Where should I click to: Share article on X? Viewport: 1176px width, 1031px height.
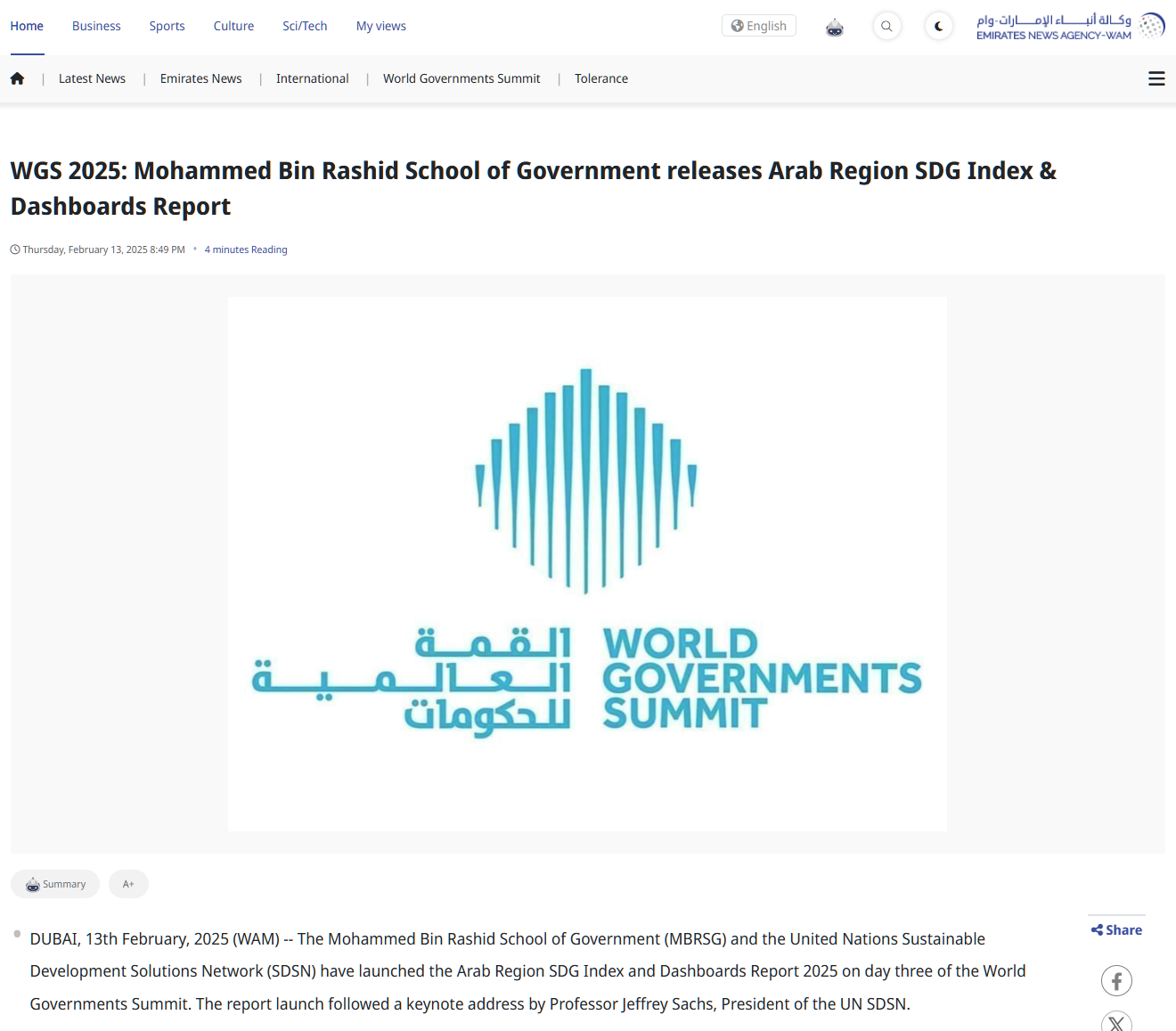(x=1116, y=1022)
